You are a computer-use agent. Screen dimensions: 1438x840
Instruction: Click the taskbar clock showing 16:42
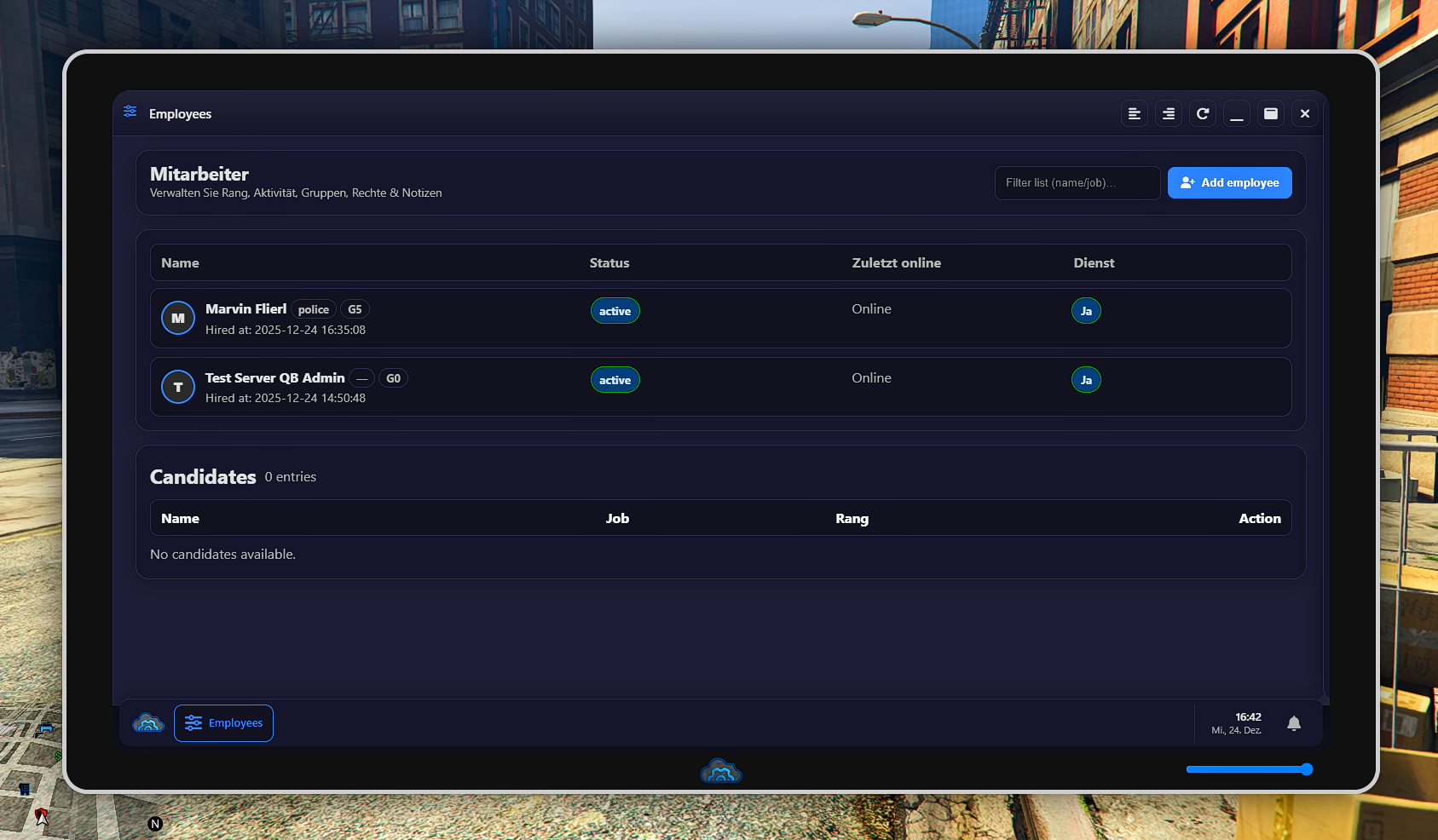pos(1237,723)
